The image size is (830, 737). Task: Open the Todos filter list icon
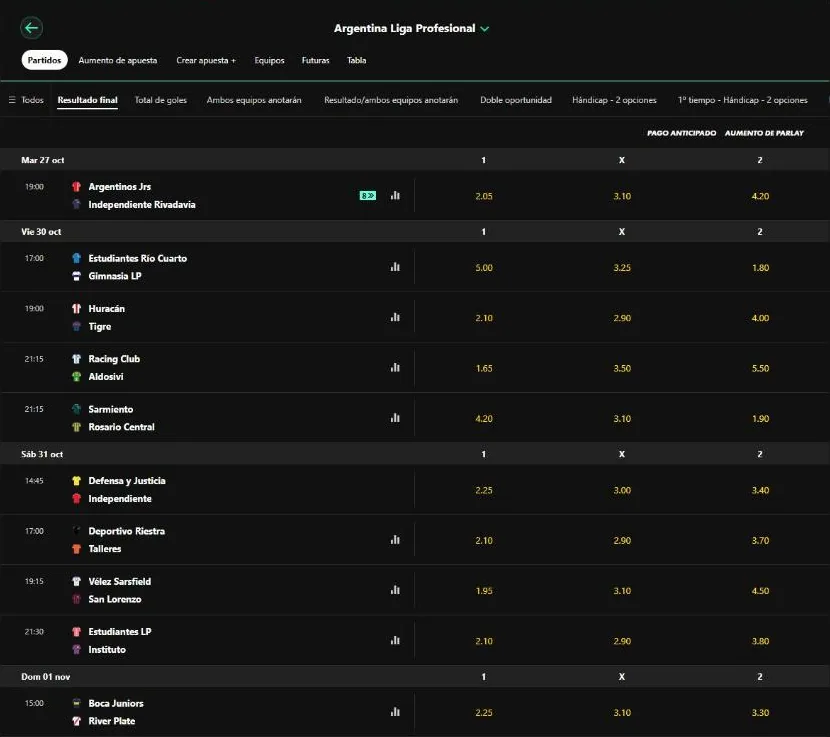pyautogui.click(x=12, y=100)
